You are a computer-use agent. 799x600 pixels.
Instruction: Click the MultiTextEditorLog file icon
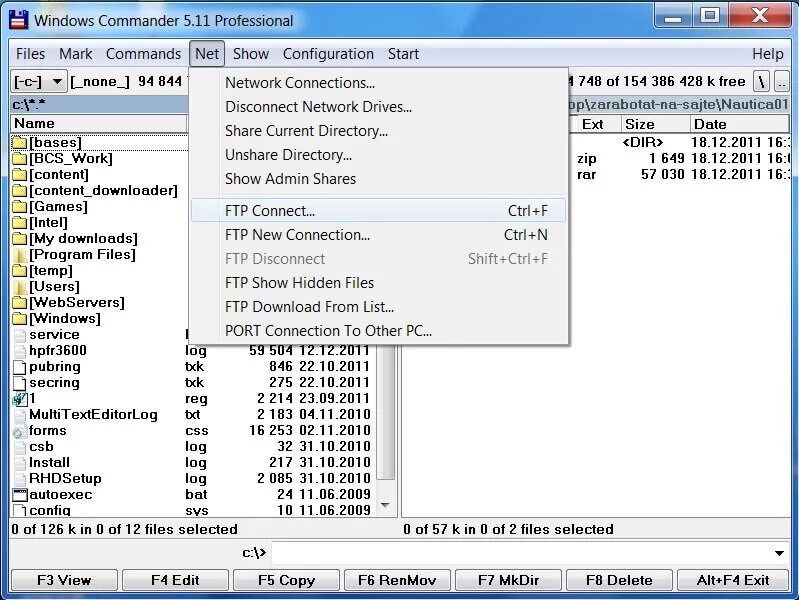point(20,415)
